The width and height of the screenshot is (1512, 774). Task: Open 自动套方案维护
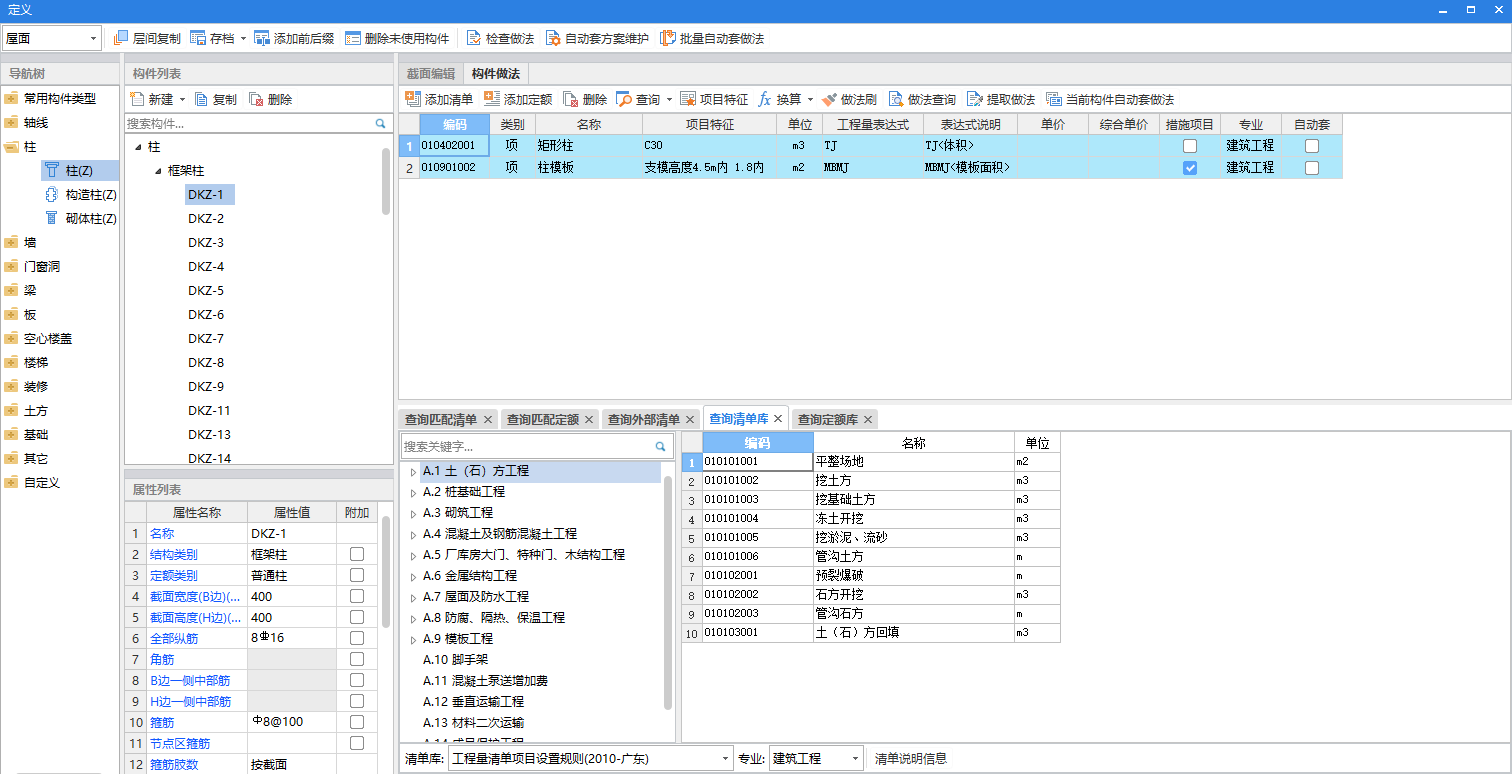pos(596,38)
